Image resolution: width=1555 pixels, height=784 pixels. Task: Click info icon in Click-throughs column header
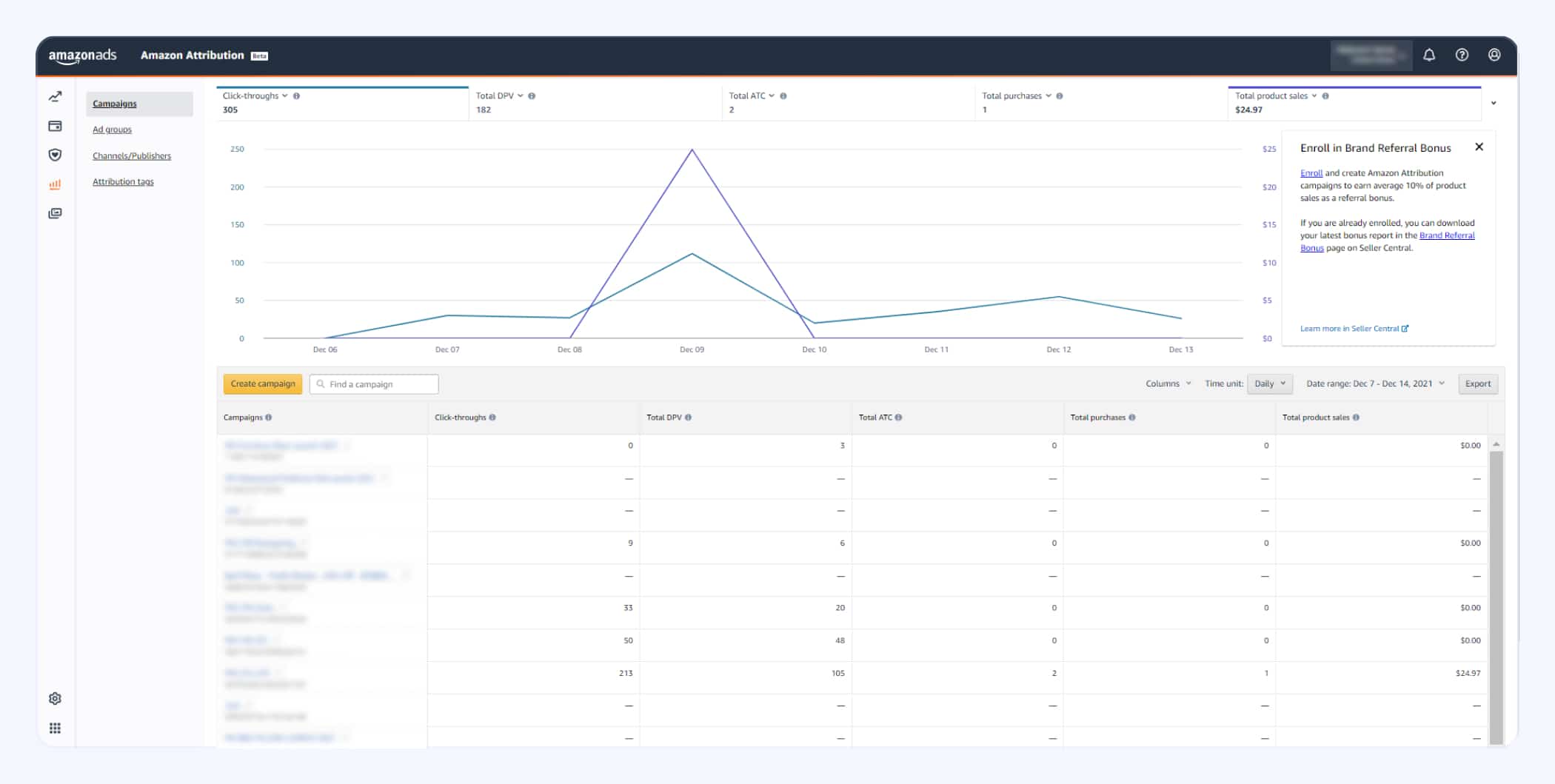click(492, 418)
